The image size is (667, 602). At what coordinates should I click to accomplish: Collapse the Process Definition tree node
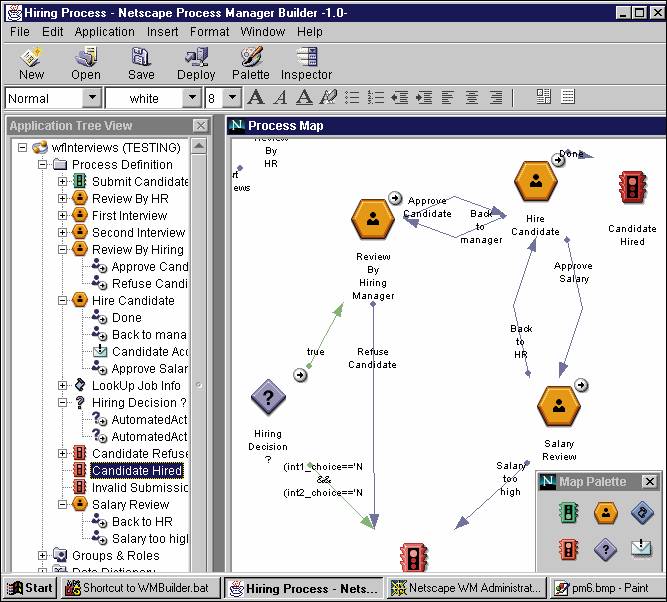43,165
